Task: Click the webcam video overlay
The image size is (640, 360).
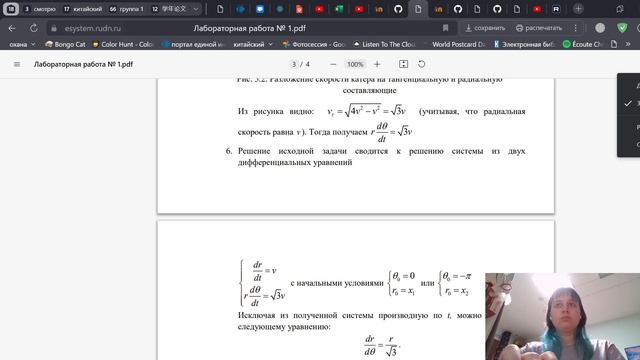Action: click(562, 316)
